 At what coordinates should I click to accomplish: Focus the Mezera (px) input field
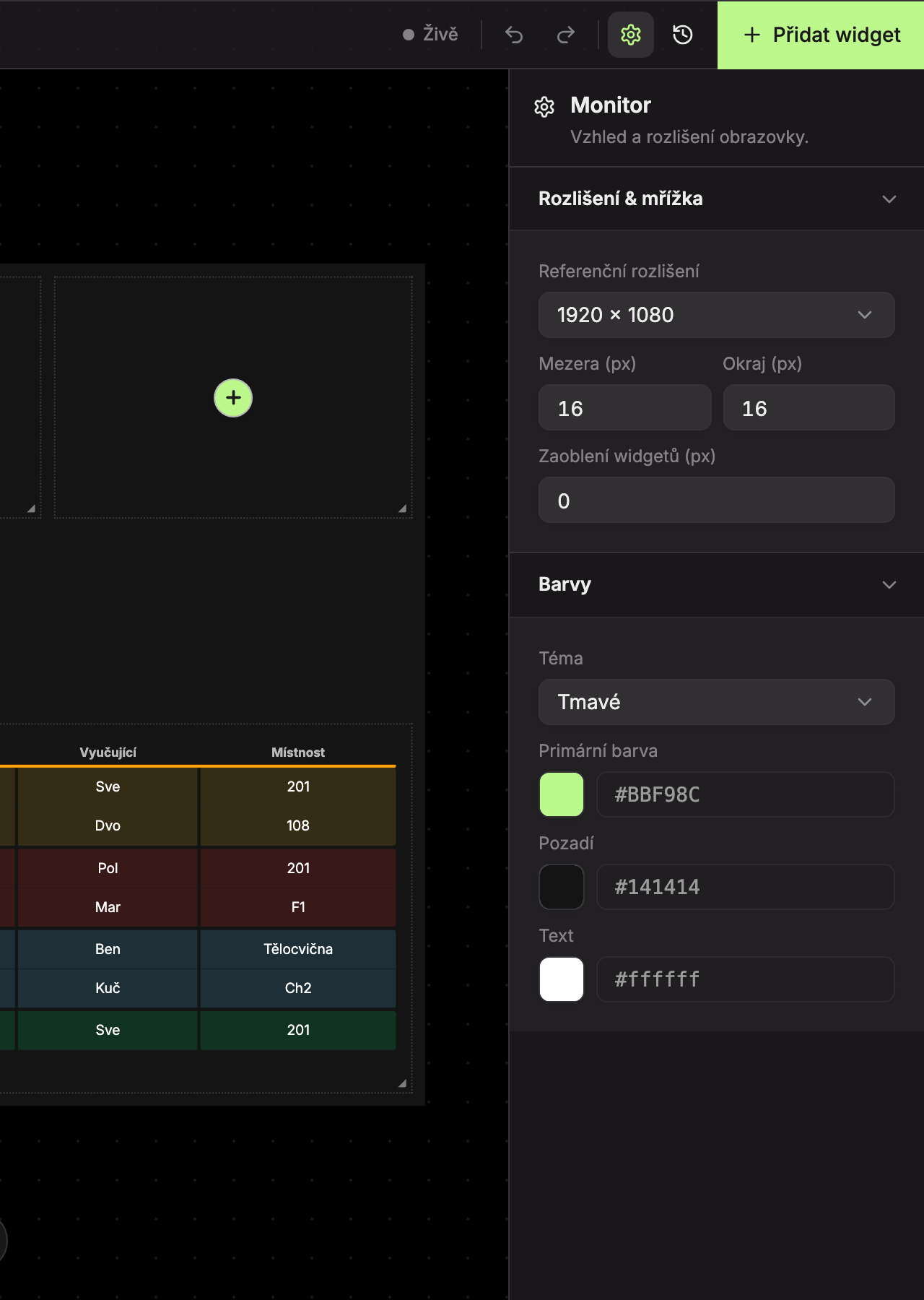[x=625, y=407]
